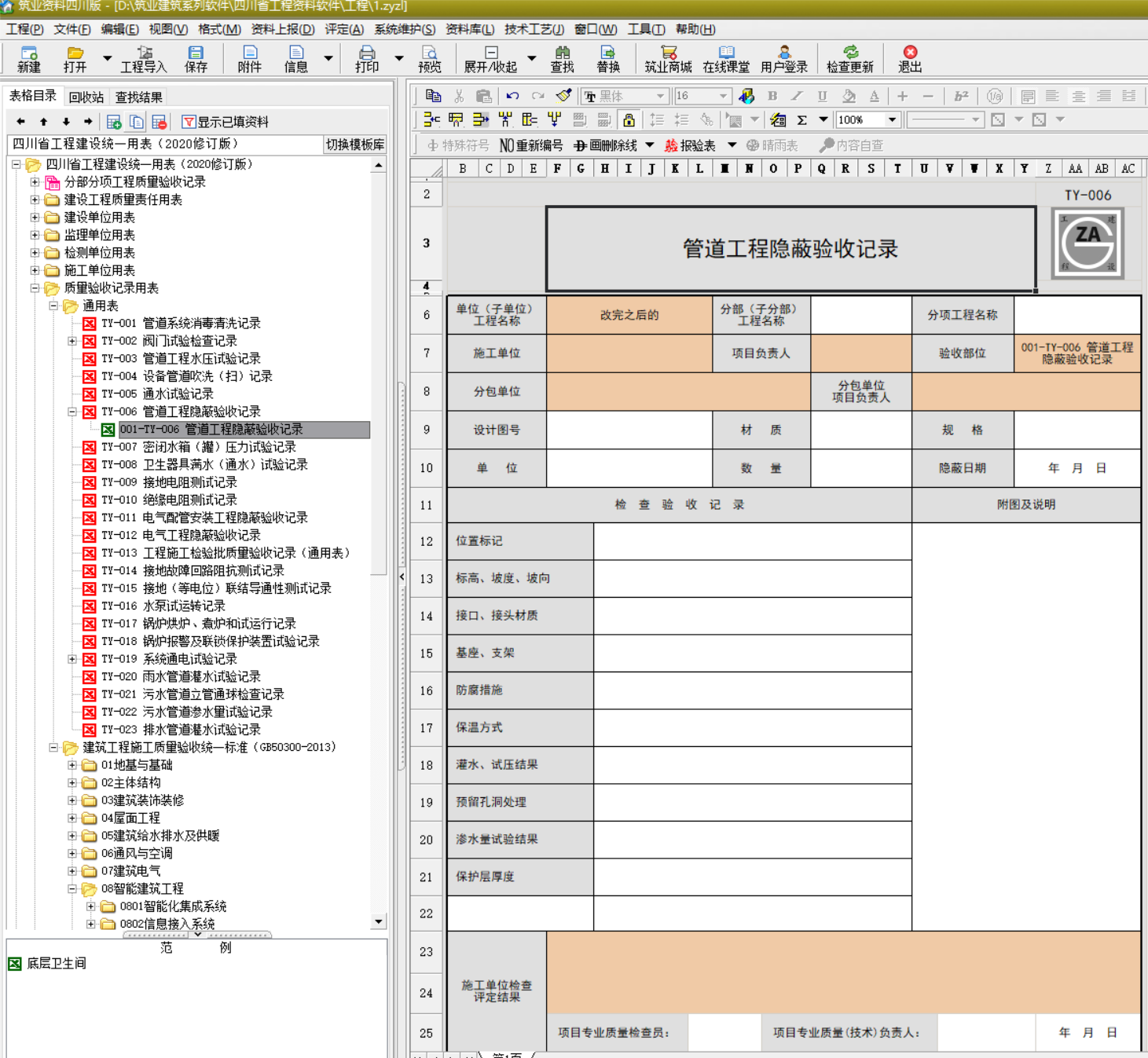Click the underline U button
Image resolution: width=1148 pixels, height=1058 pixels.
coord(823,96)
